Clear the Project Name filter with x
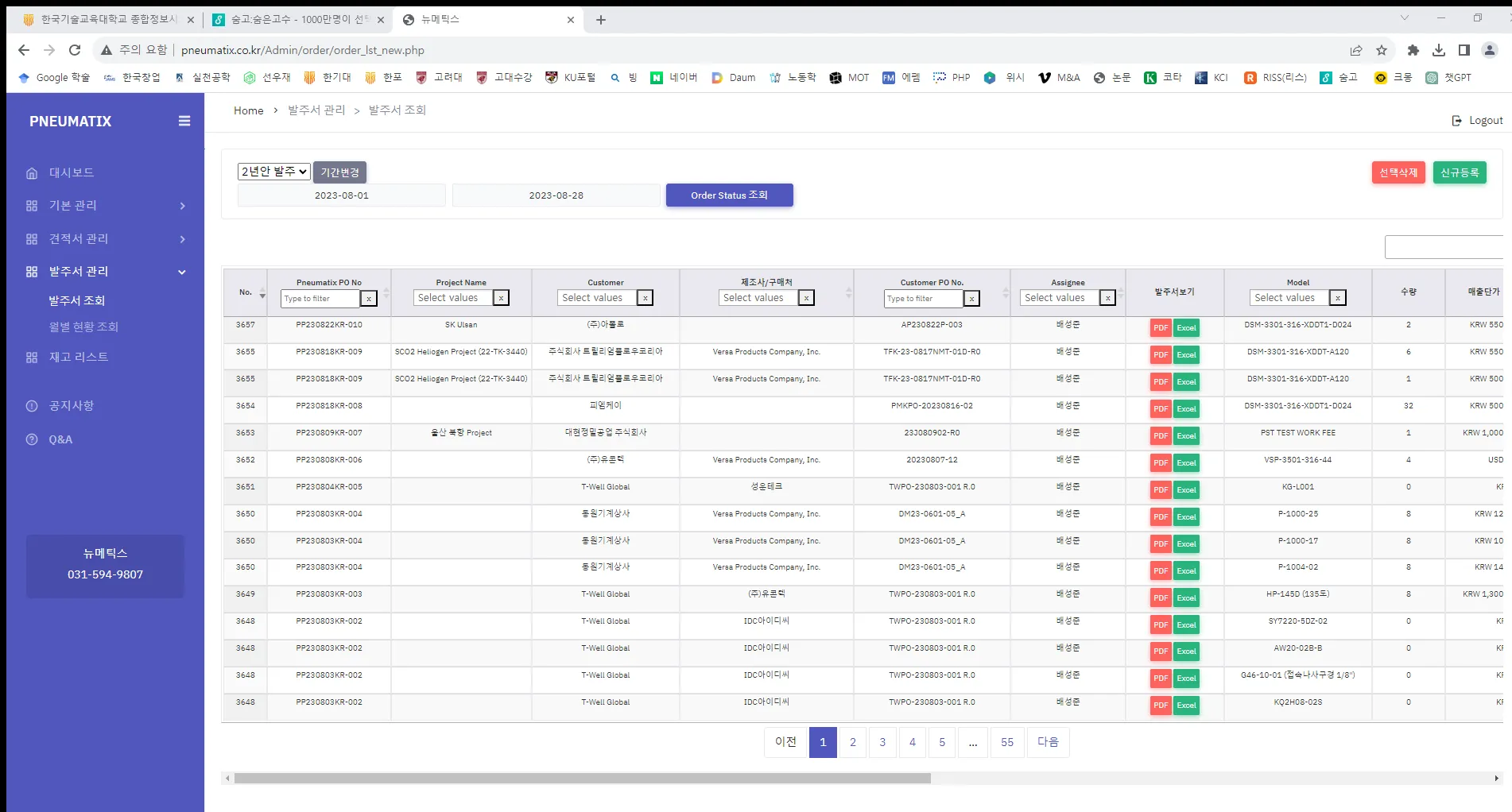This screenshot has height=812, width=1512. click(x=501, y=298)
